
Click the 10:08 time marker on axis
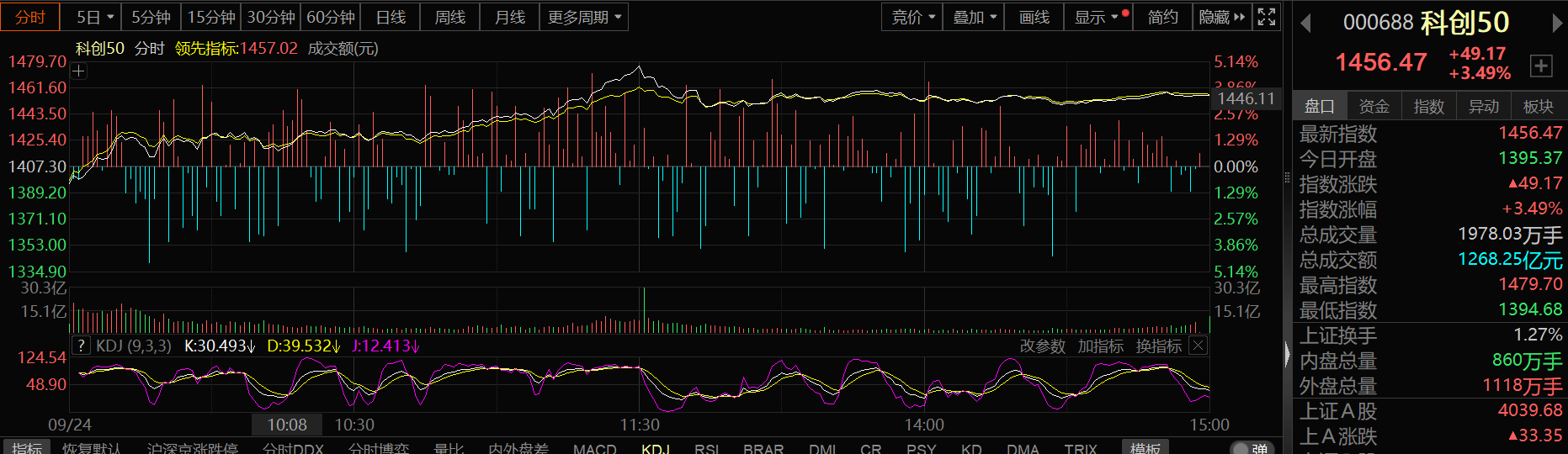(x=287, y=425)
